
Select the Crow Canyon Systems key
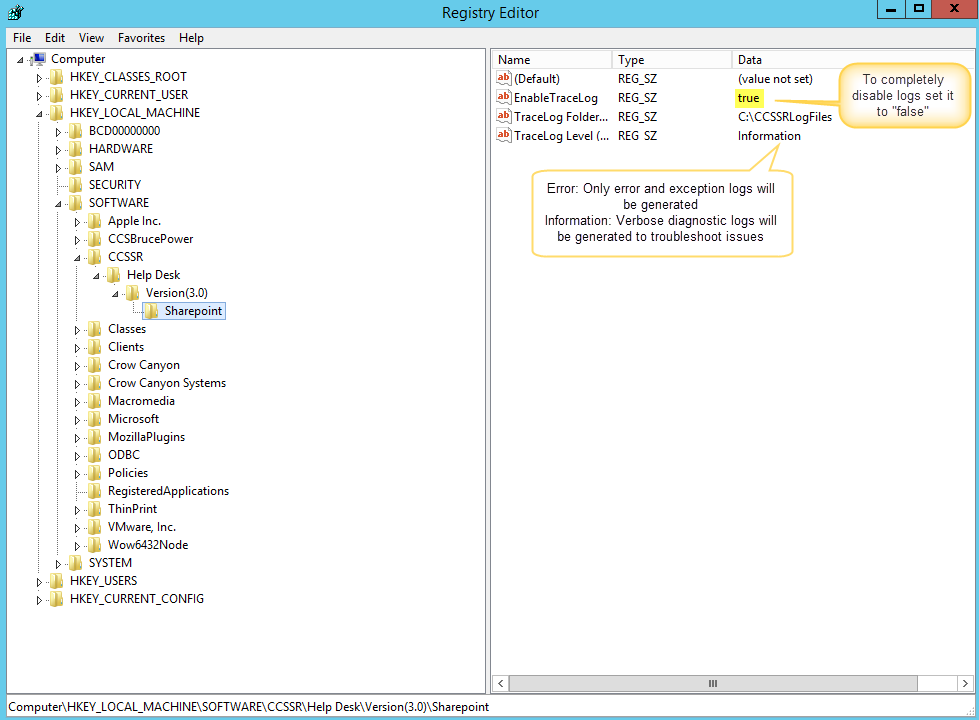[166, 383]
